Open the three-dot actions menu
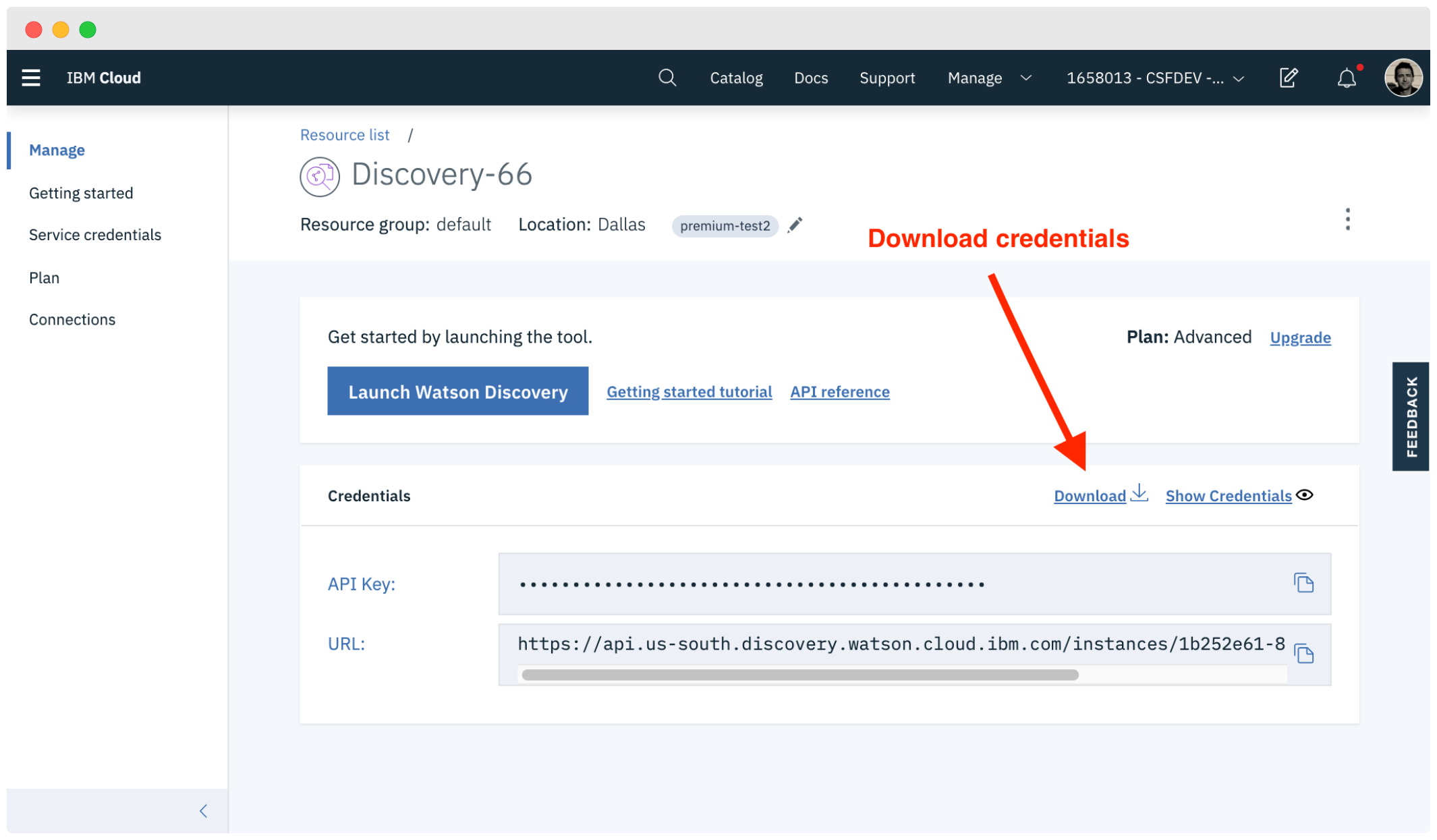This screenshot has width=1437, height=840. [x=1347, y=219]
